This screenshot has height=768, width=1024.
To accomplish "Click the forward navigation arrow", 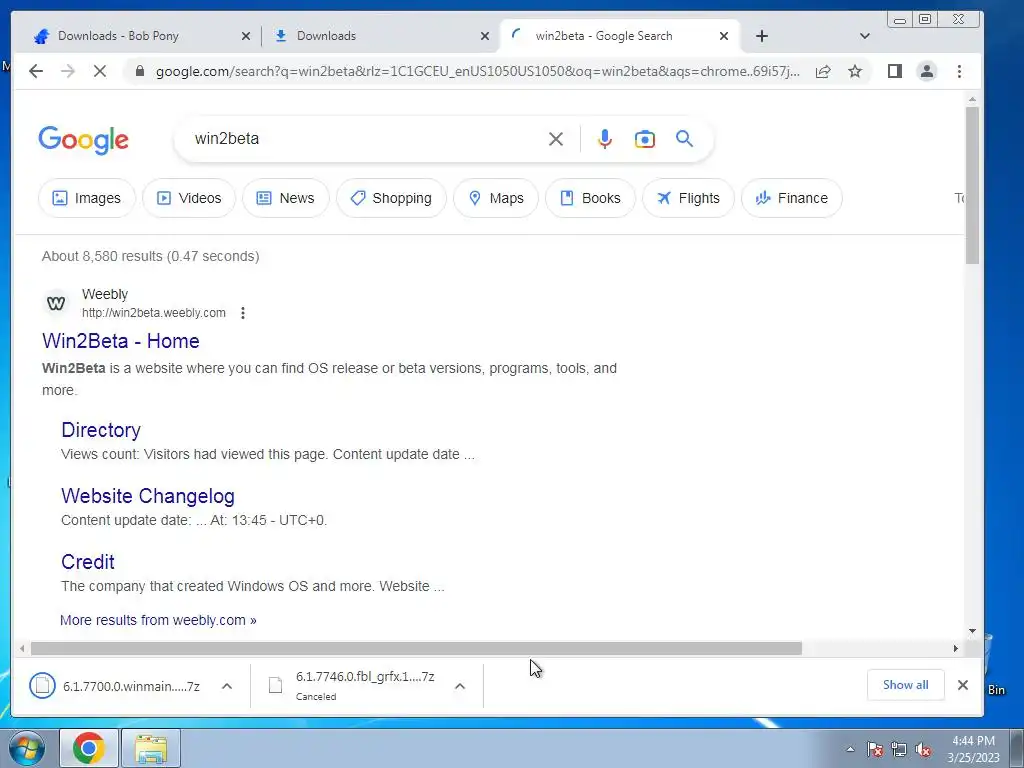I will 68,71.
